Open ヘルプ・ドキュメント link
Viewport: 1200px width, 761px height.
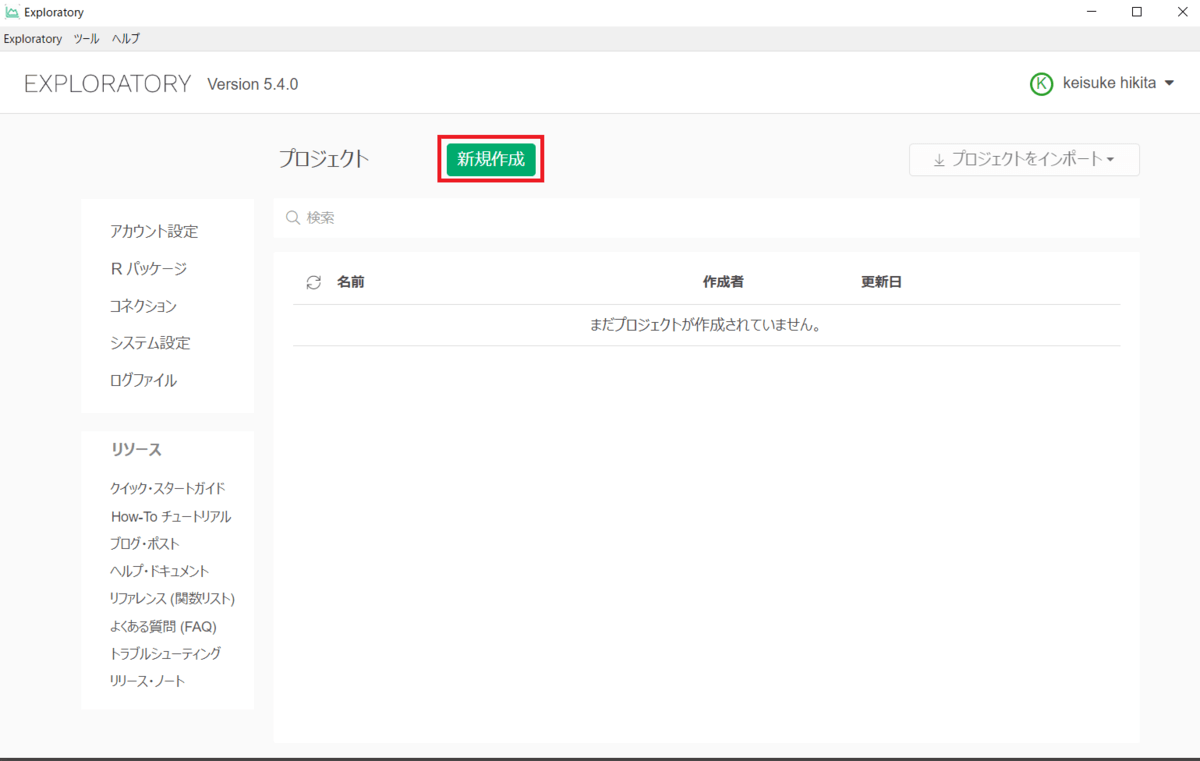coord(160,571)
